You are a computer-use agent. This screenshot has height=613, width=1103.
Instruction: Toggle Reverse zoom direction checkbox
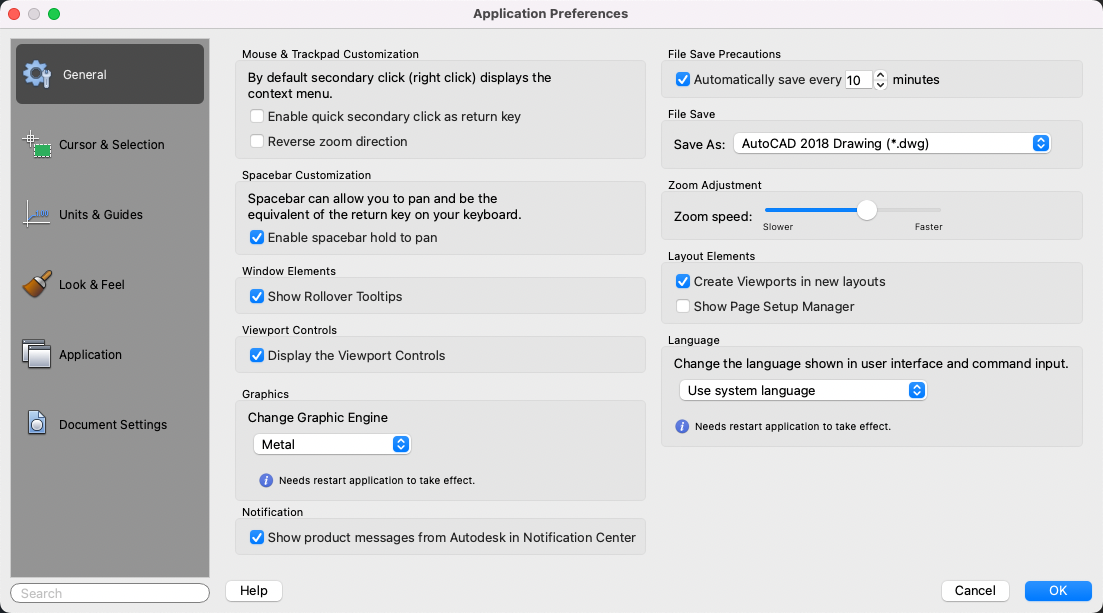click(257, 142)
